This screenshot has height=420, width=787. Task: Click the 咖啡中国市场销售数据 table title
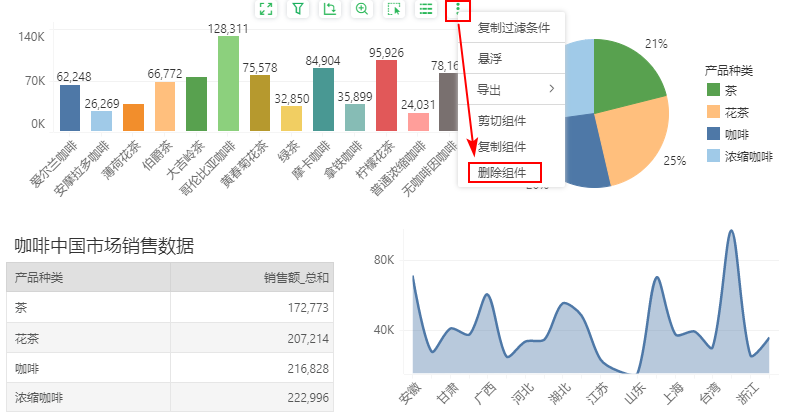(104, 246)
